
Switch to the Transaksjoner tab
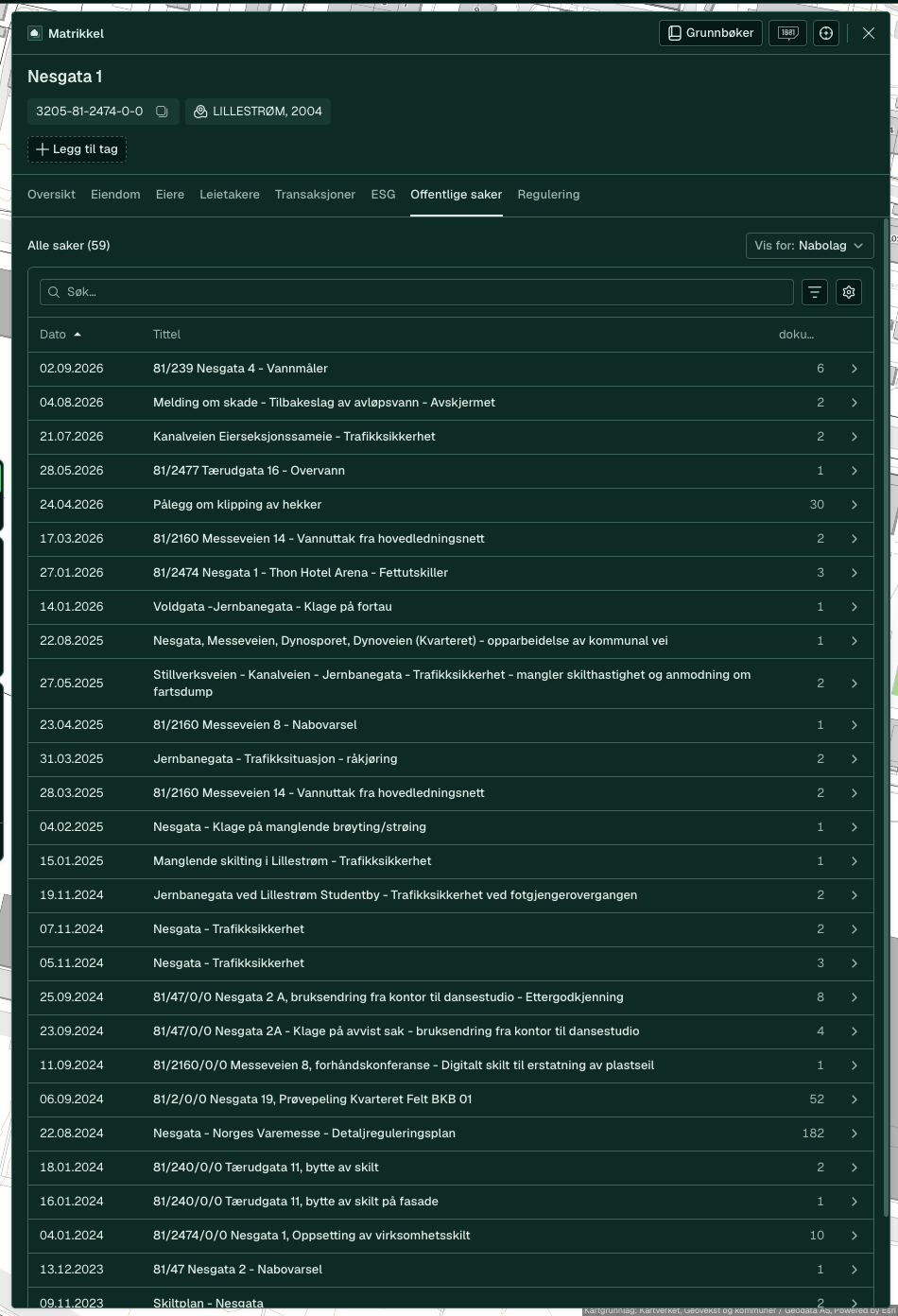click(x=315, y=195)
